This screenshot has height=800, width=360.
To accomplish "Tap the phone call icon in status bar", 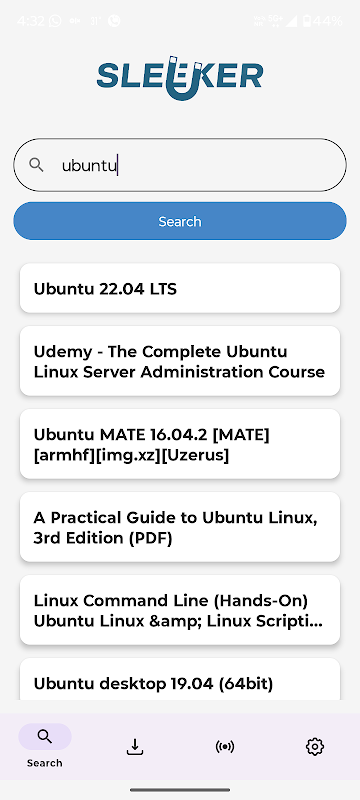I will 114,21.
